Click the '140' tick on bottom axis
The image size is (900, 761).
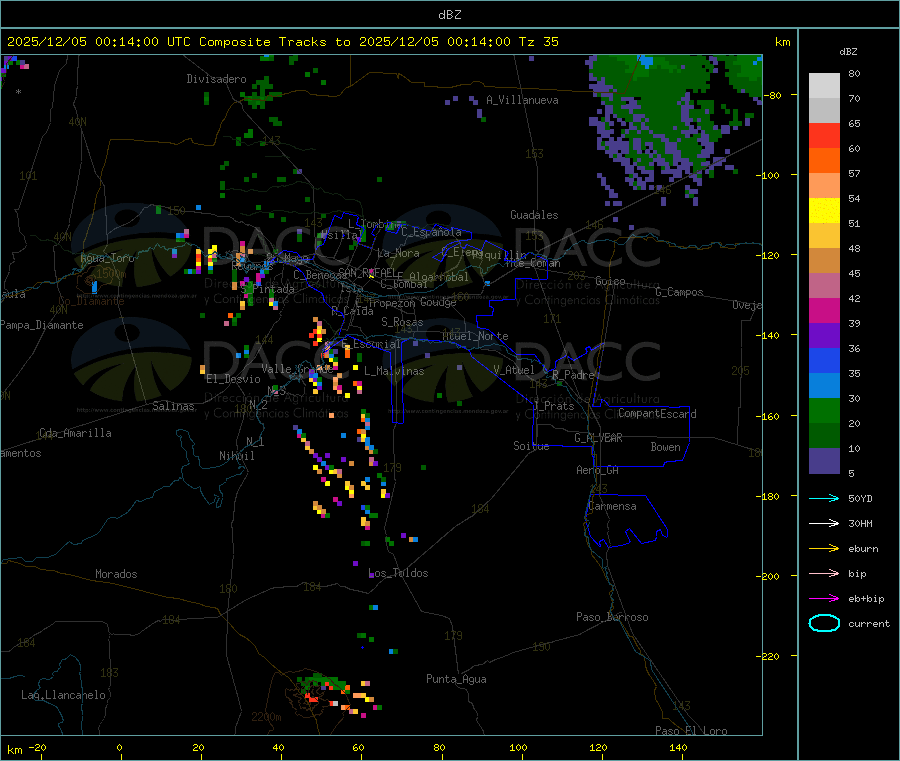[678, 747]
